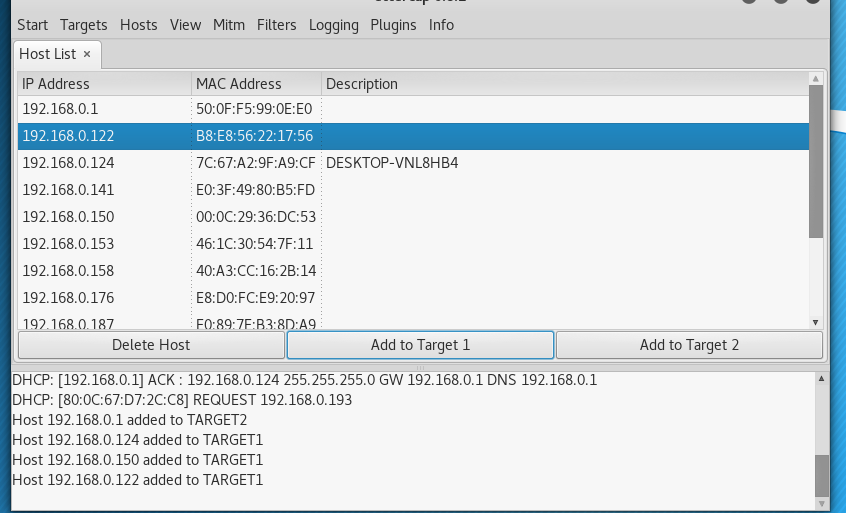Click Delete Host button

[x=151, y=345]
